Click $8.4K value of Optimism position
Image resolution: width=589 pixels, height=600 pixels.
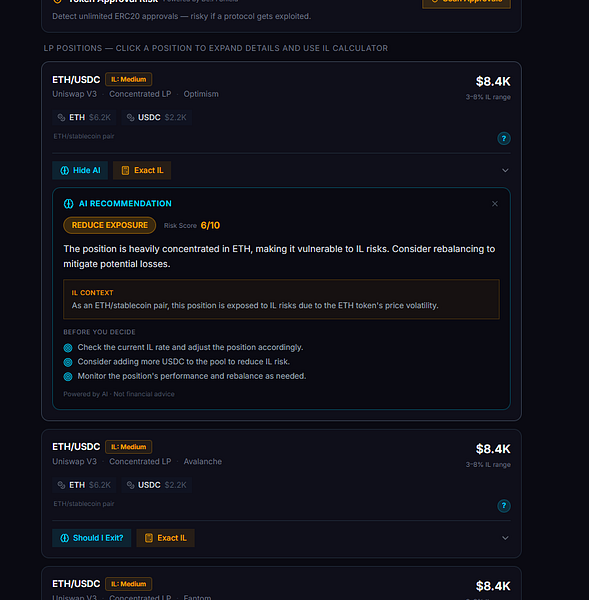coord(493,81)
